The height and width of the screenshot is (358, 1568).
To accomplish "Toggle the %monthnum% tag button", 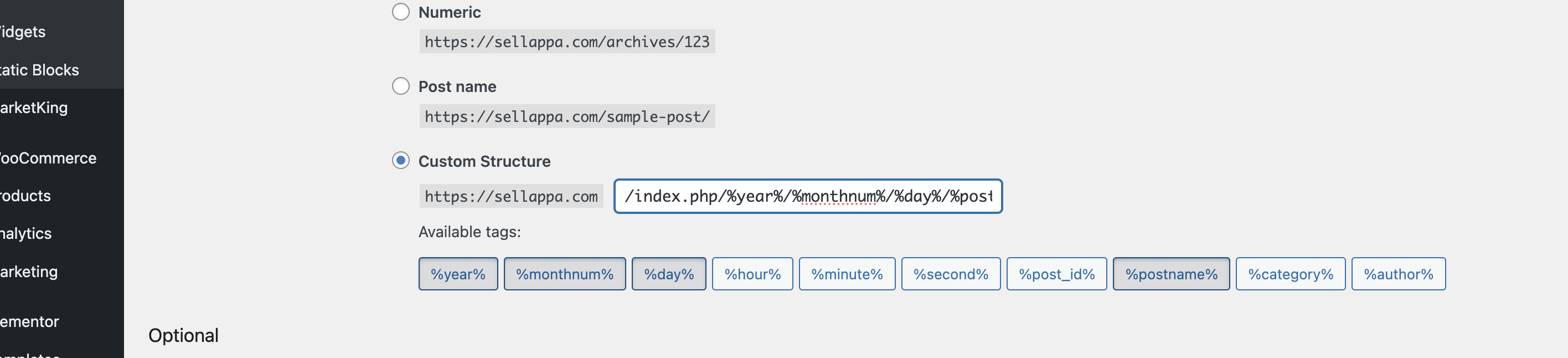I will coord(564,274).
